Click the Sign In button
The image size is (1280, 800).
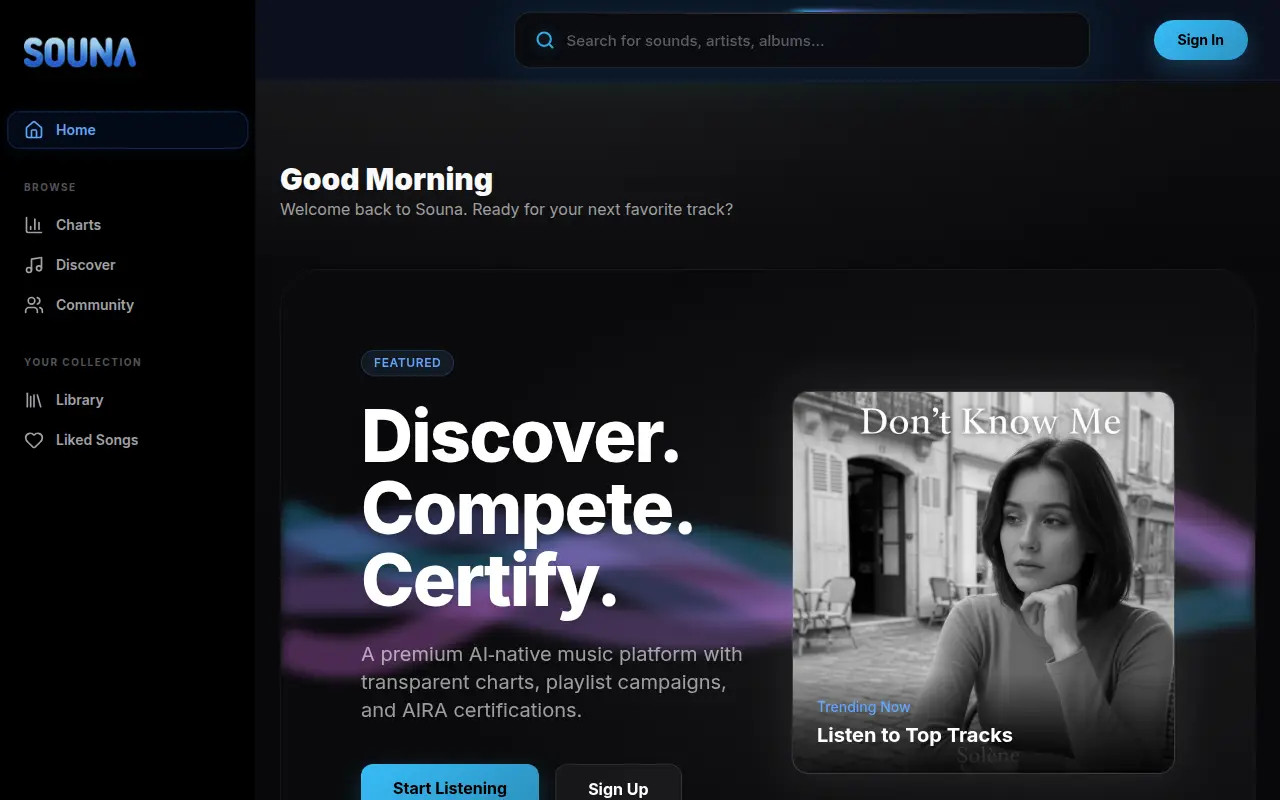click(x=1201, y=40)
